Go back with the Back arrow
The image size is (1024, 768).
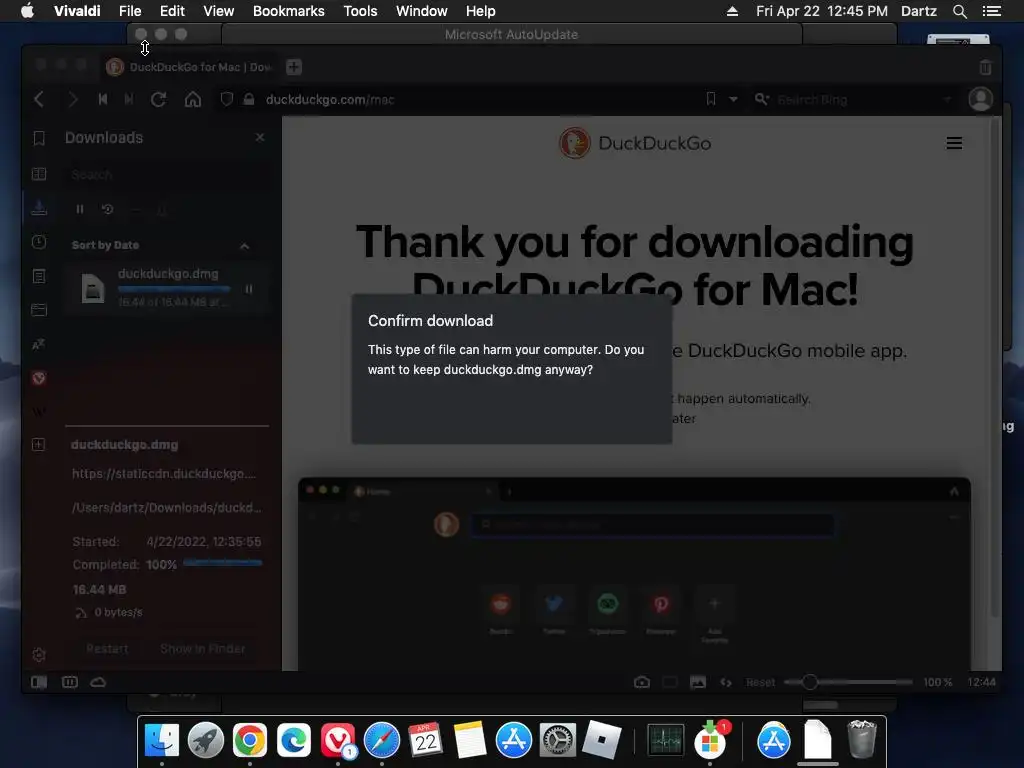(39, 99)
